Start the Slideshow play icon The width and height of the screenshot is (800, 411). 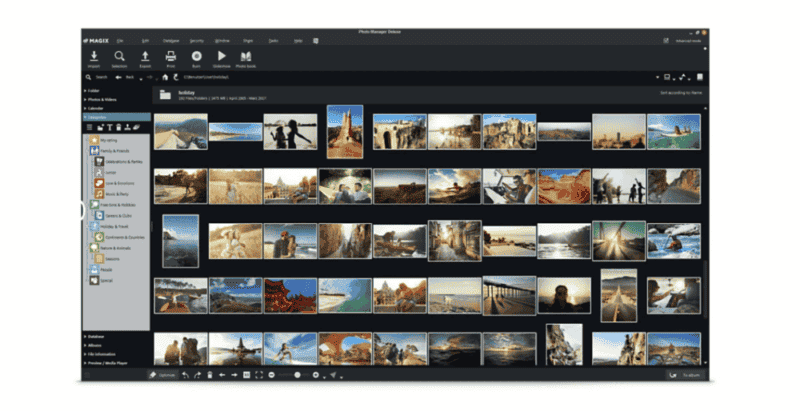pos(221,56)
